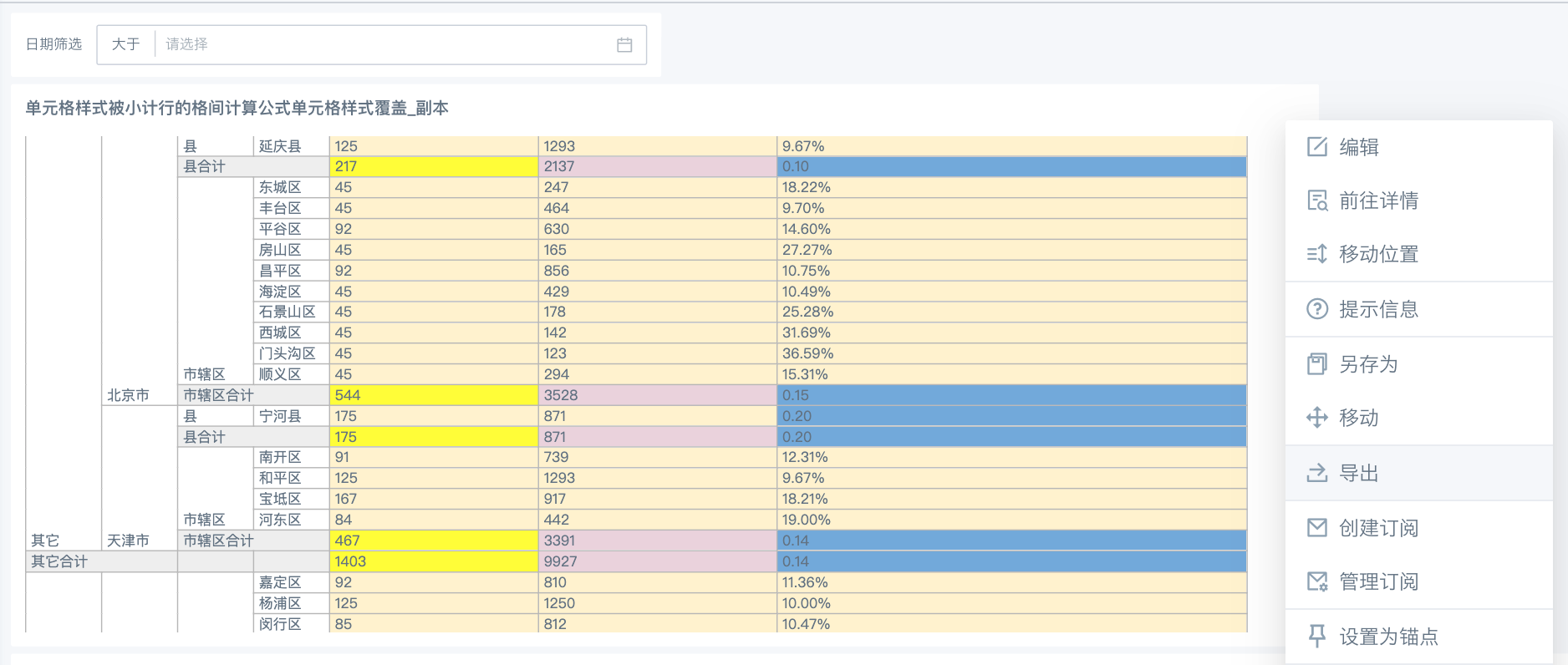The image size is (1568, 665).
Task: Click the Go to Details magnifier icon
Action: point(1316,201)
